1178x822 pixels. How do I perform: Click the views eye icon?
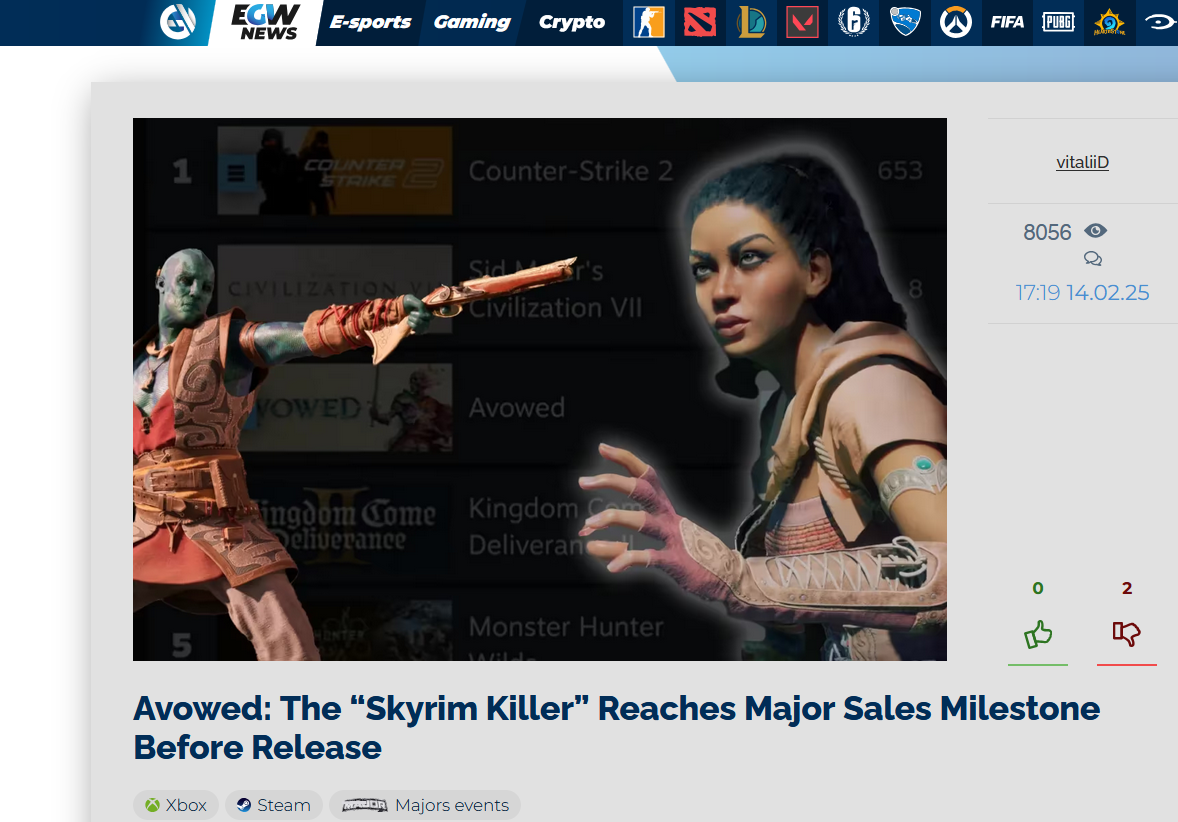(x=1095, y=231)
